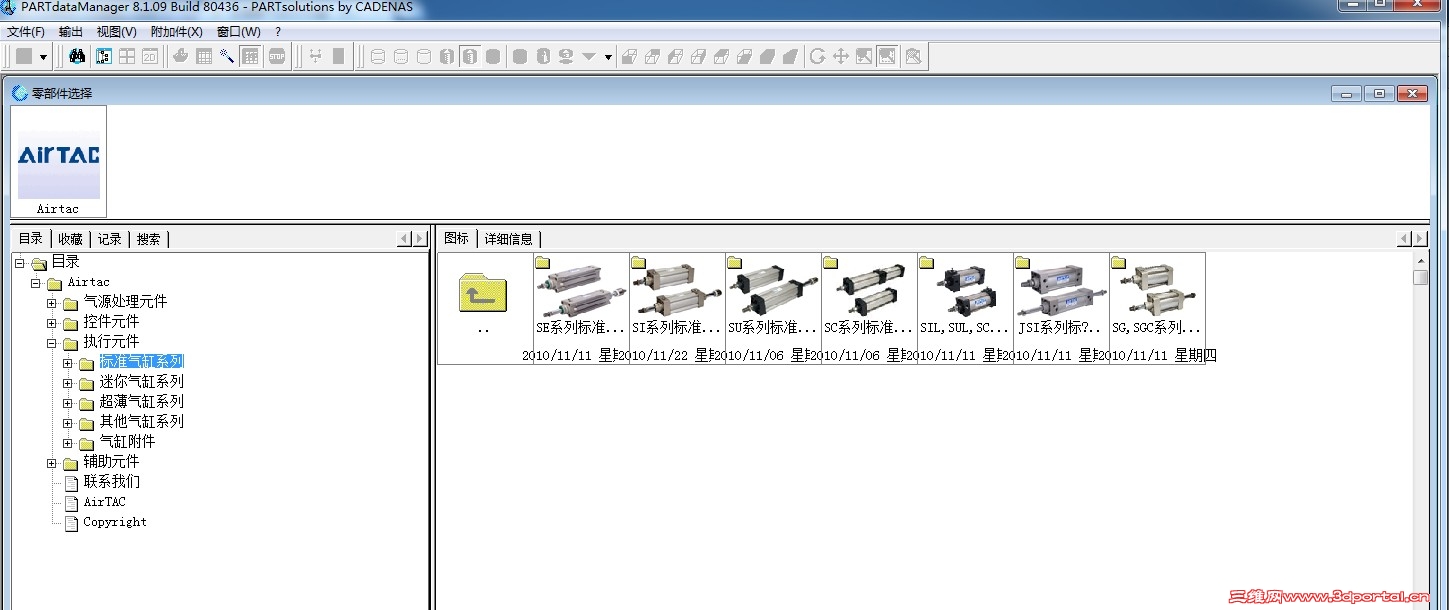This screenshot has height=610, width=1449.
Task: Click the last picture icon in toolbar
Action: click(913, 56)
